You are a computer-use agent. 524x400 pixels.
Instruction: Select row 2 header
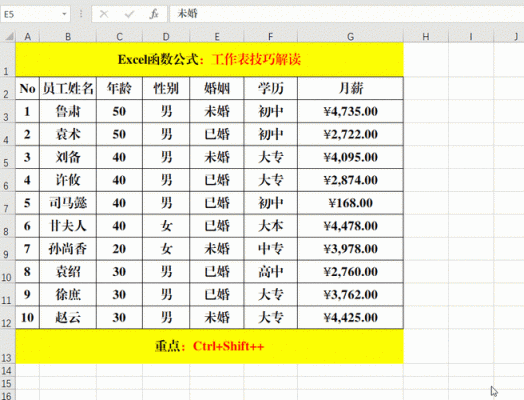(x=7, y=88)
